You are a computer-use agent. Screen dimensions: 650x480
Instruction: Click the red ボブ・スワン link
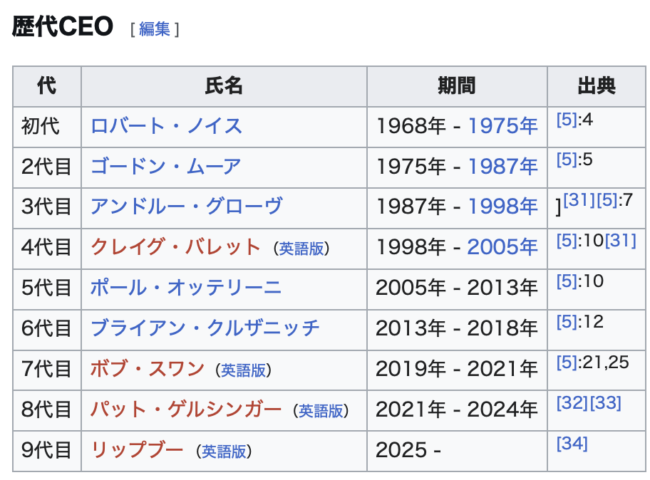point(147,369)
